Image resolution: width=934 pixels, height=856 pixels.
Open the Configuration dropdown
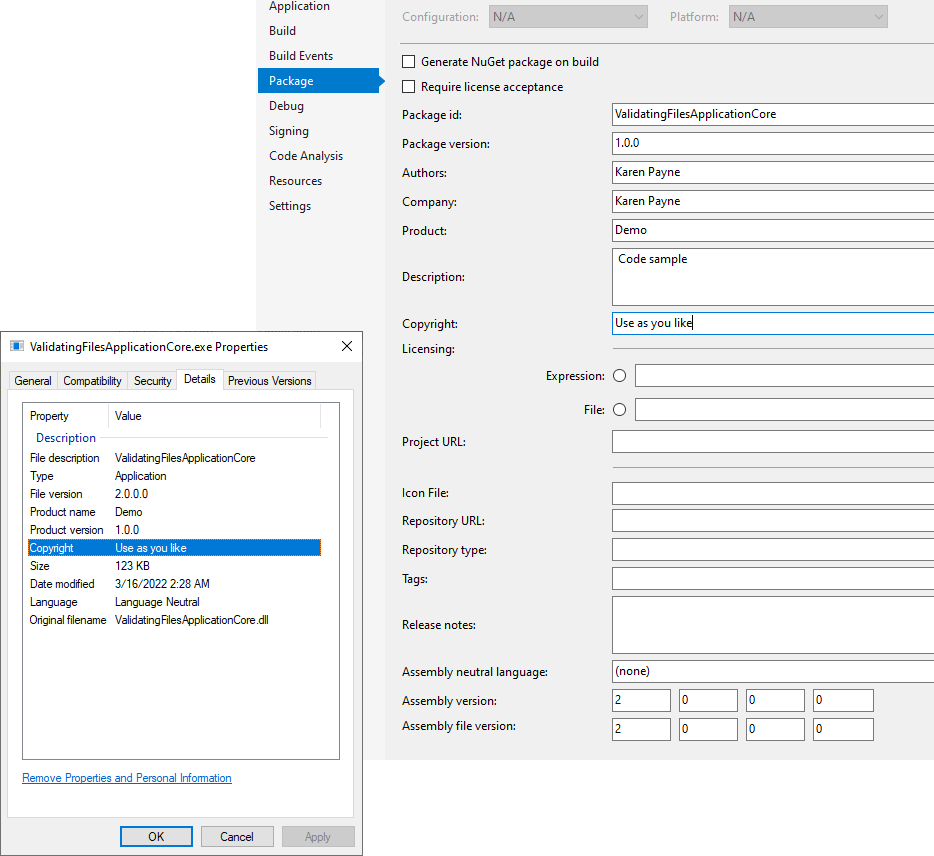(568, 17)
